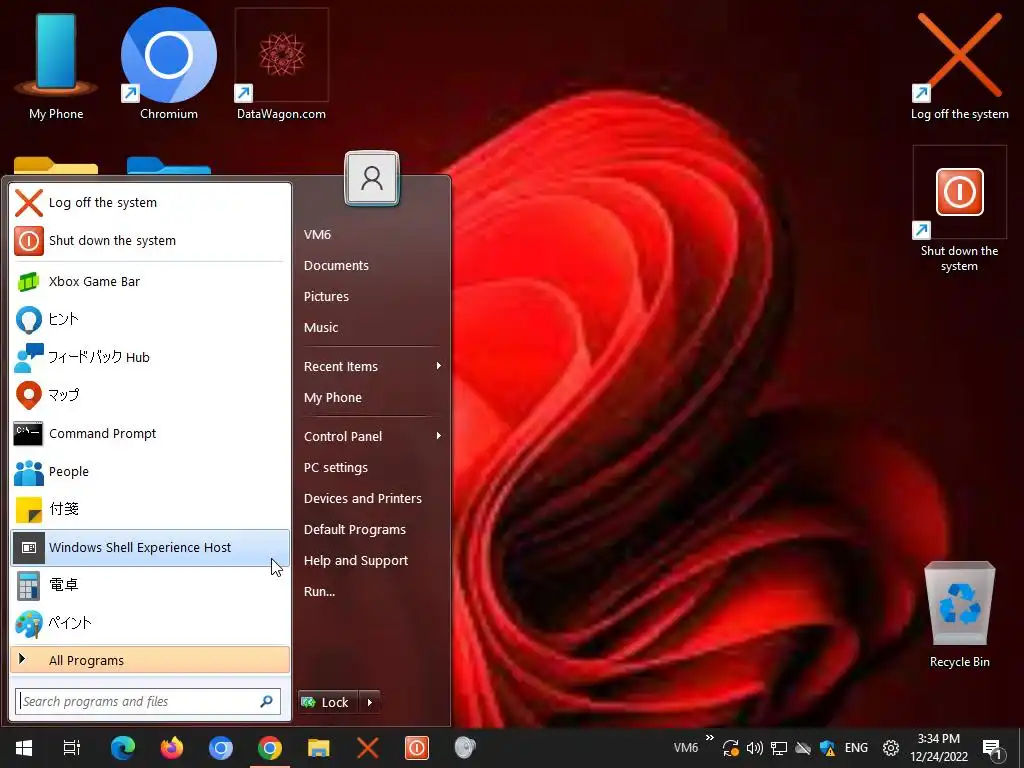The image size is (1024, 768).
Task: Open the Recycle Bin
Action: click(959, 614)
